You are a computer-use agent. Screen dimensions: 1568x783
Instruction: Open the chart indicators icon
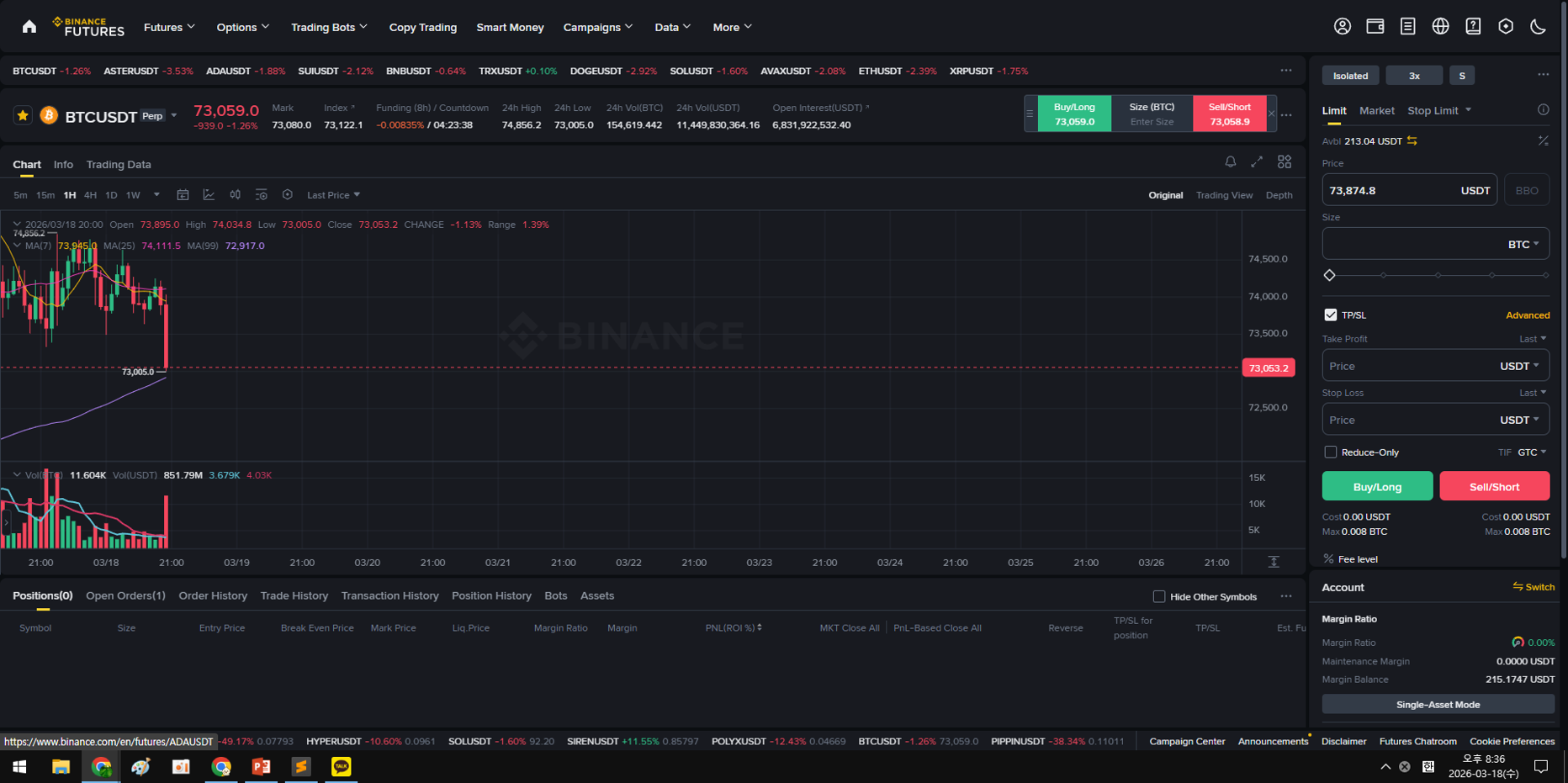coord(209,195)
